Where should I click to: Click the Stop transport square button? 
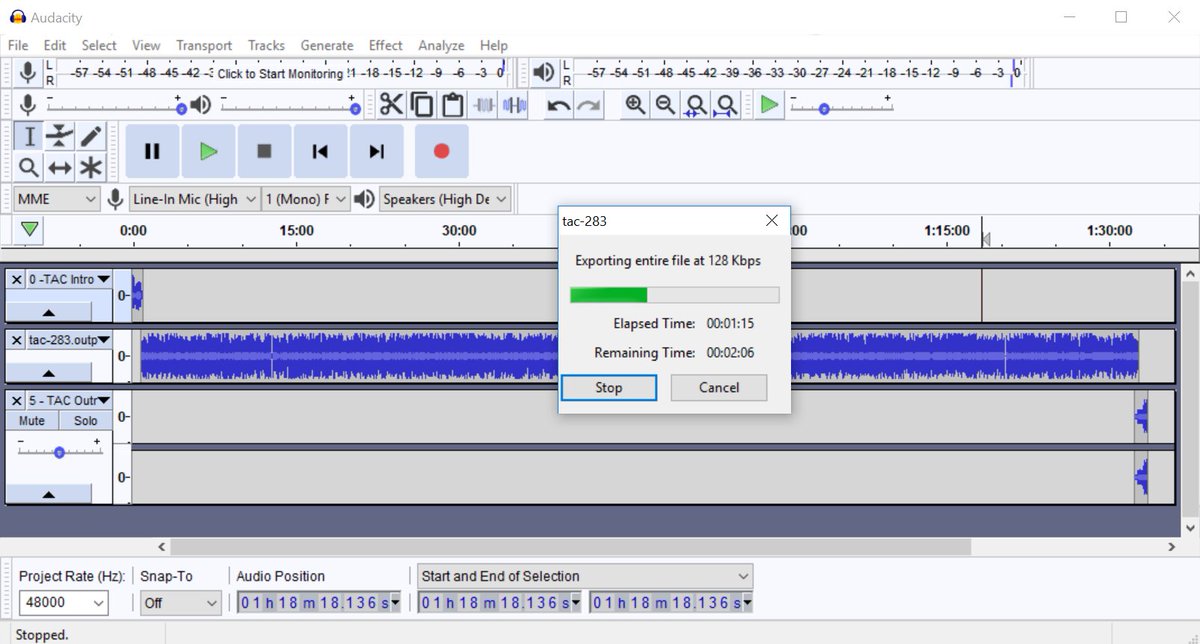(264, 152)
